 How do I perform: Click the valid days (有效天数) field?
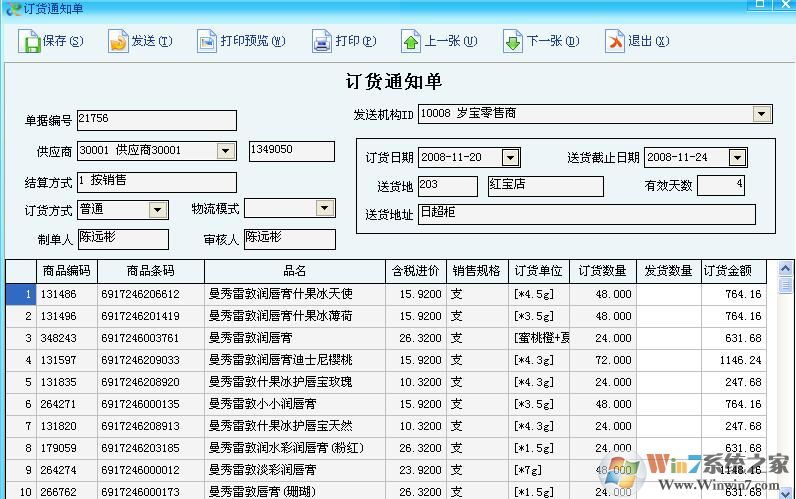click(720, 185)
